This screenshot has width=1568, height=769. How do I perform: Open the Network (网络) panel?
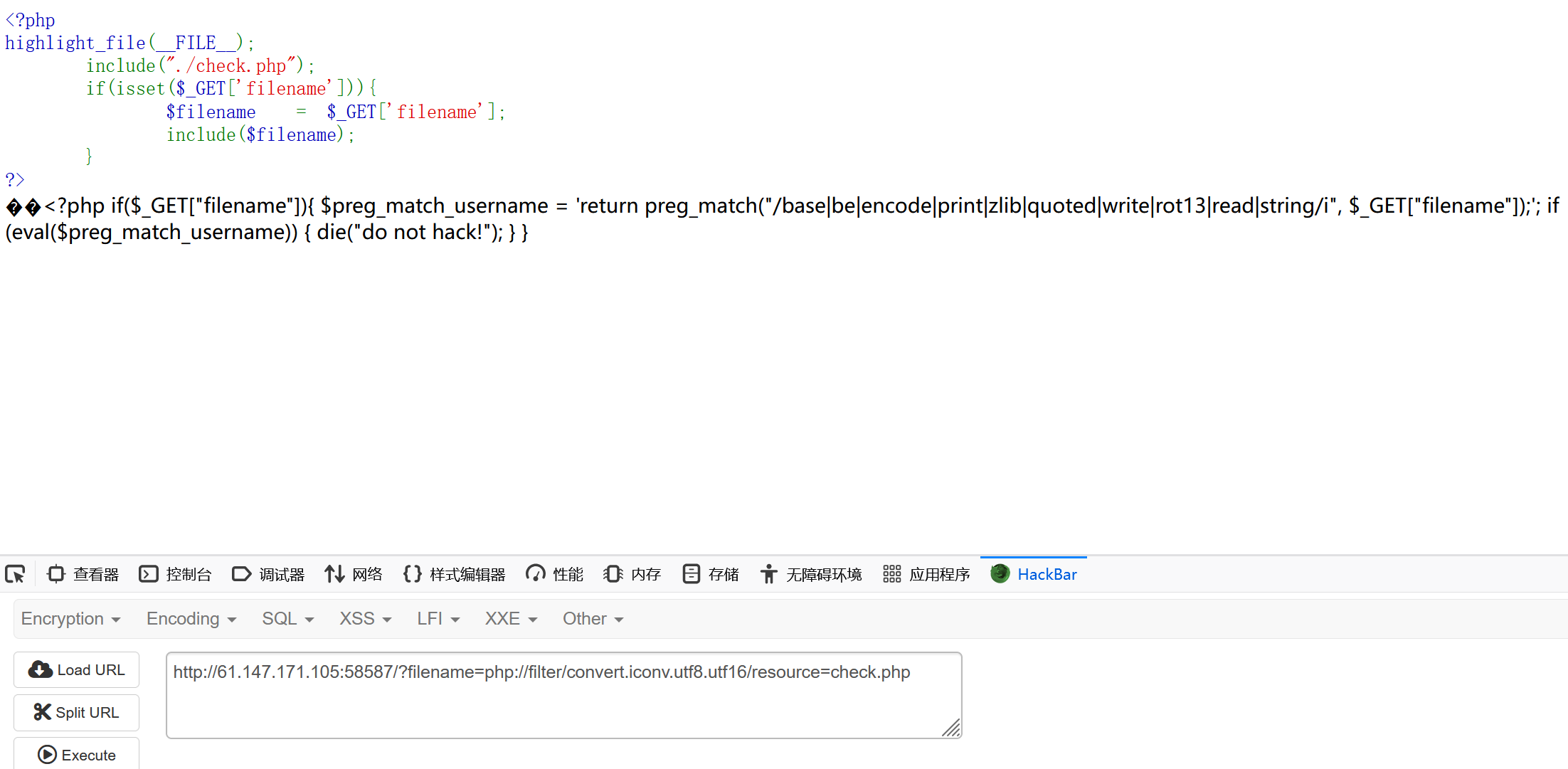pyautogui.click(x=354, y=574)
